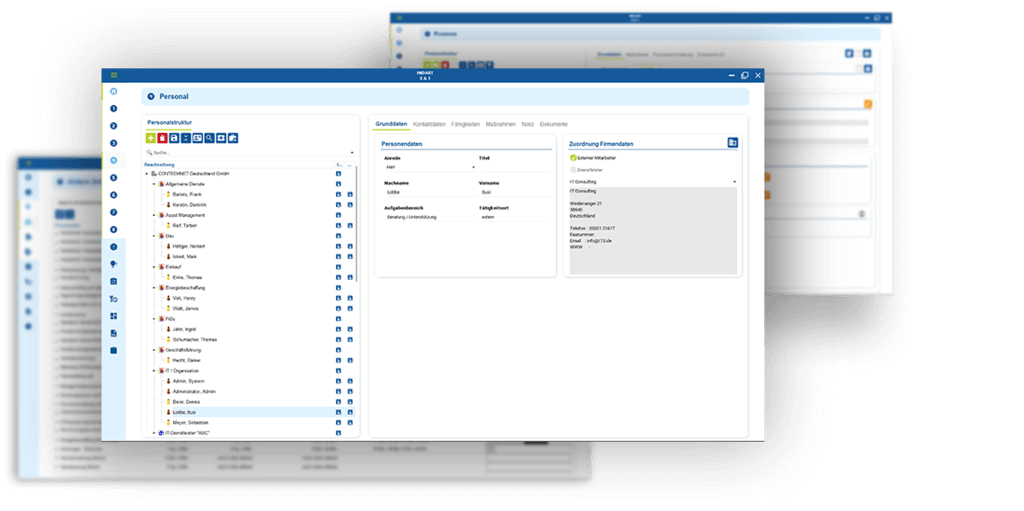Screen dimensions: 1024x511
Task: Select Hecht, Rainer under Geschäftsführung
Action: coord(189,360)
